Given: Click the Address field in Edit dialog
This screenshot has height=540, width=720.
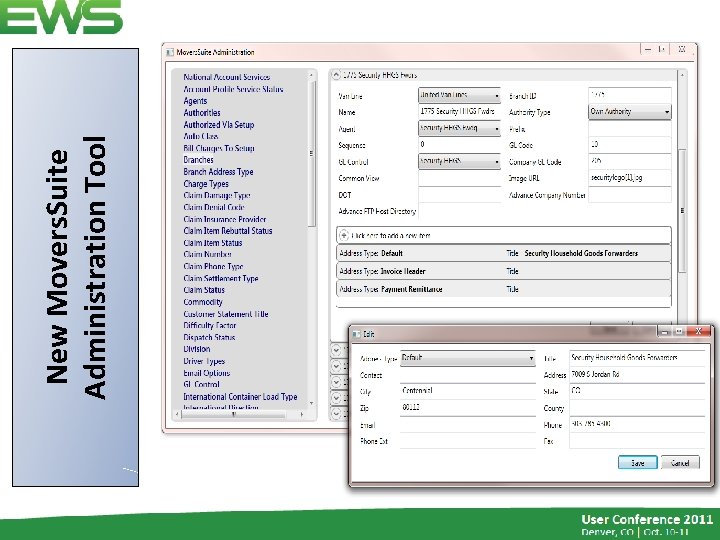Looking at the screenshot, I should pos(637,375).
